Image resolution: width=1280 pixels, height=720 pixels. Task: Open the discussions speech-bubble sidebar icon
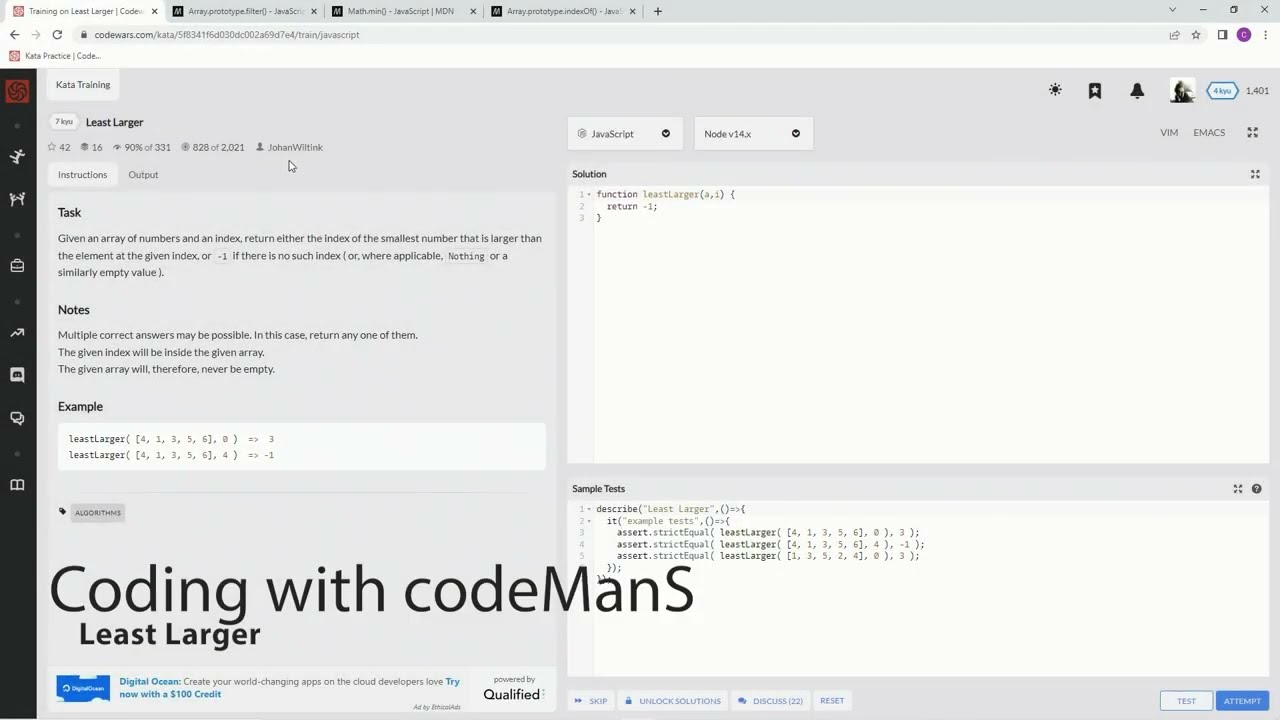click(17, 418)
